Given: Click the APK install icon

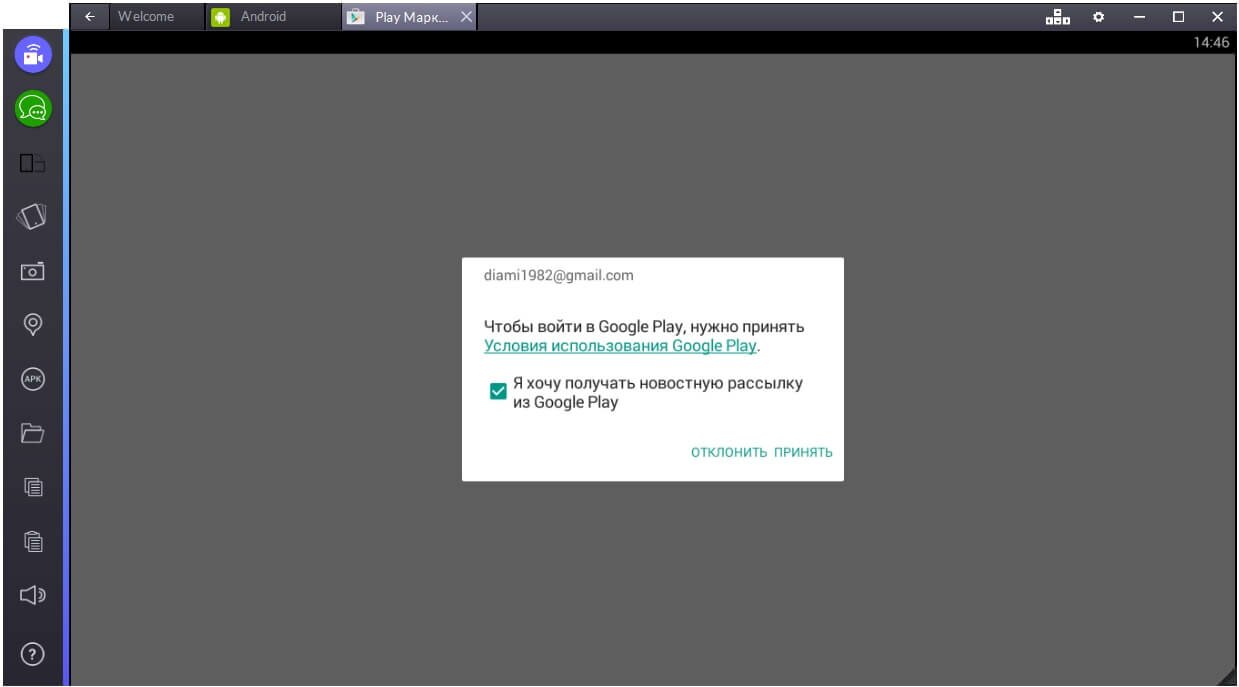Looking at the screenshot, I should [33, 379].
